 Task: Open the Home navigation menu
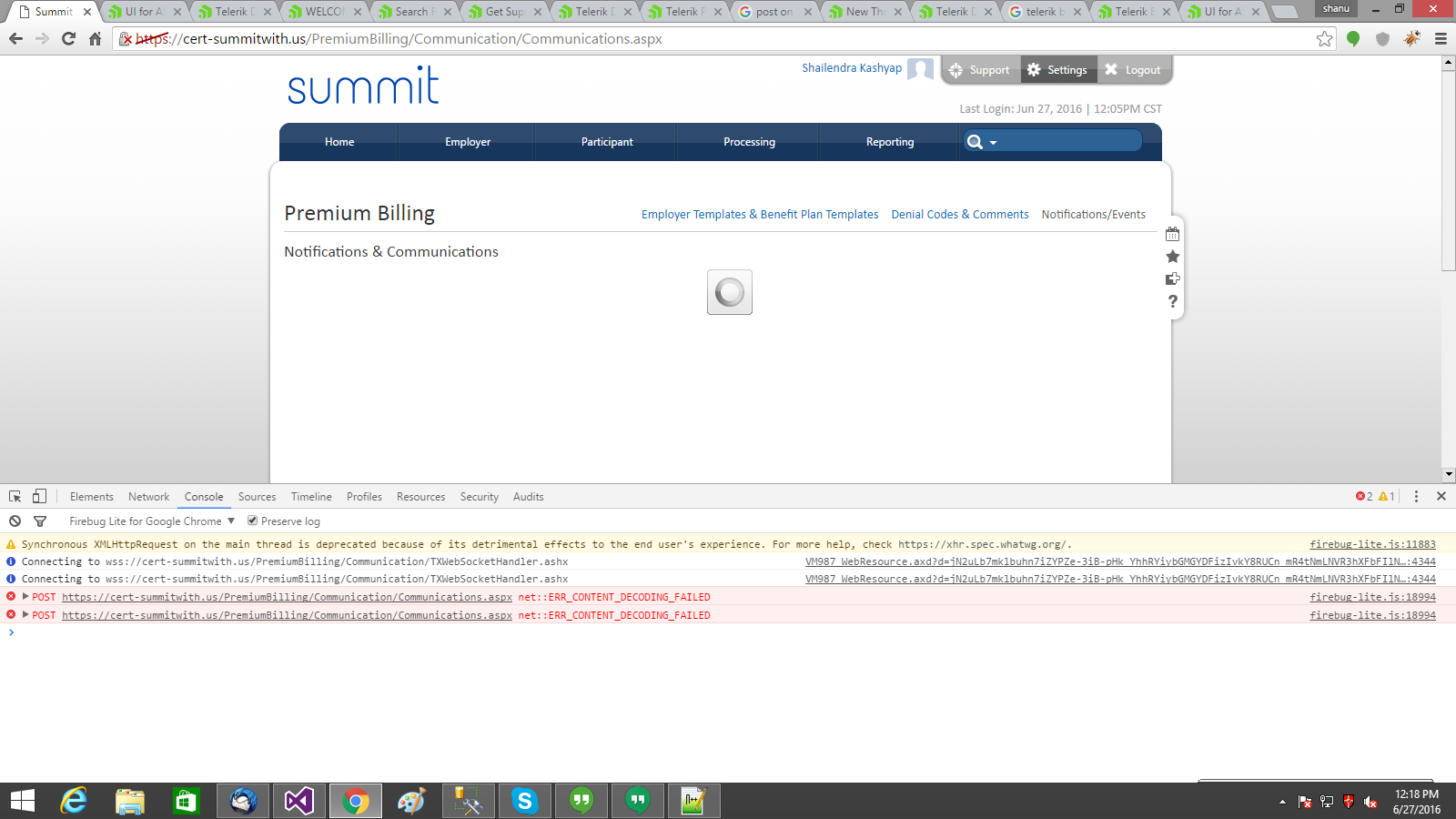coord(339,142)
